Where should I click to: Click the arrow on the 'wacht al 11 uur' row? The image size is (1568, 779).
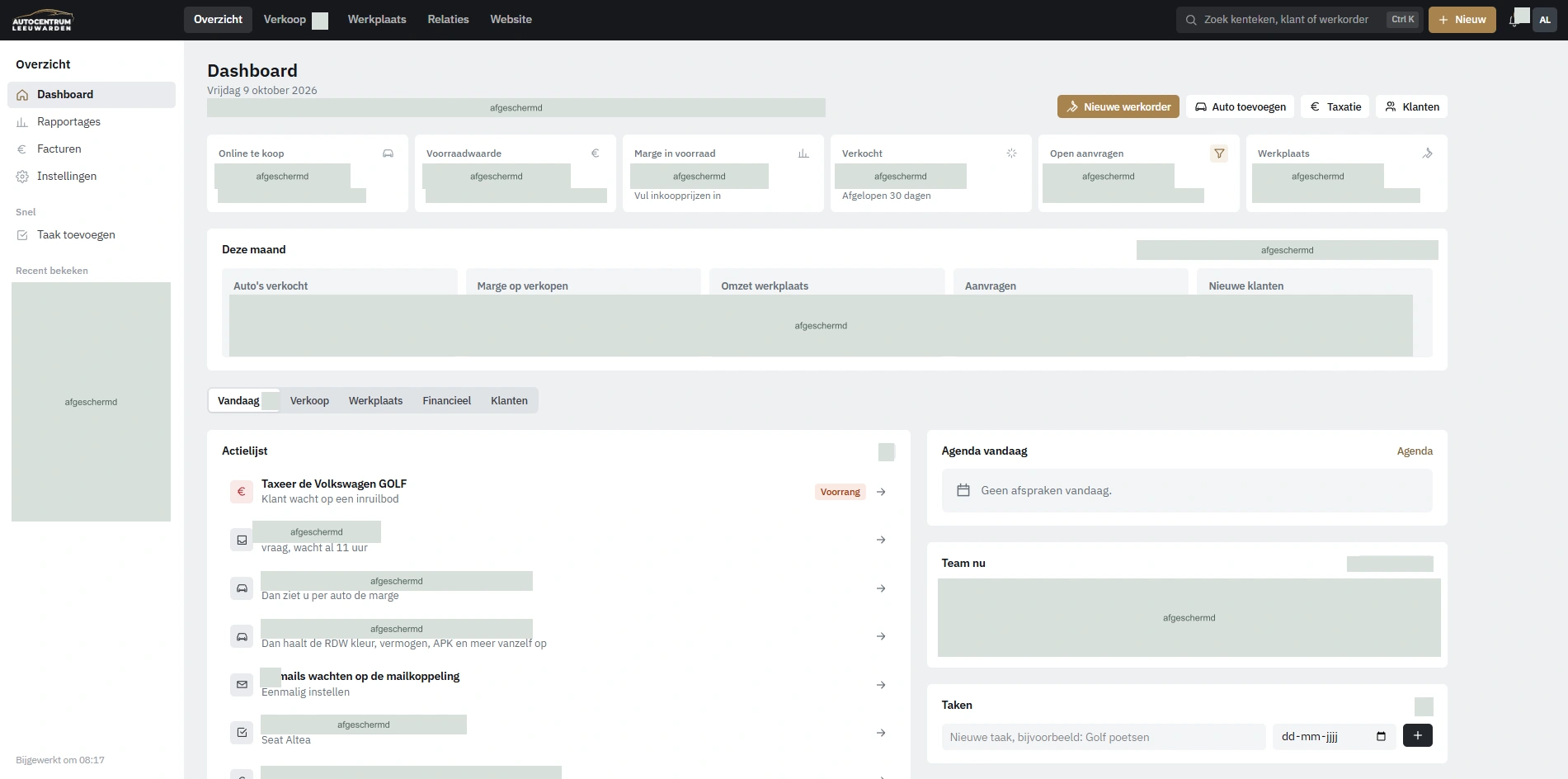[x=881, y=540]
